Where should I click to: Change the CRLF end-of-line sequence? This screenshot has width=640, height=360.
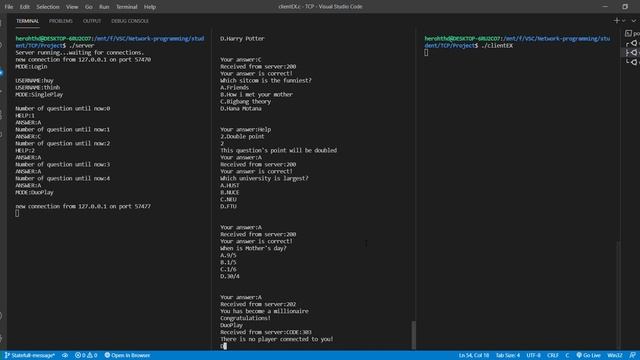553,356
